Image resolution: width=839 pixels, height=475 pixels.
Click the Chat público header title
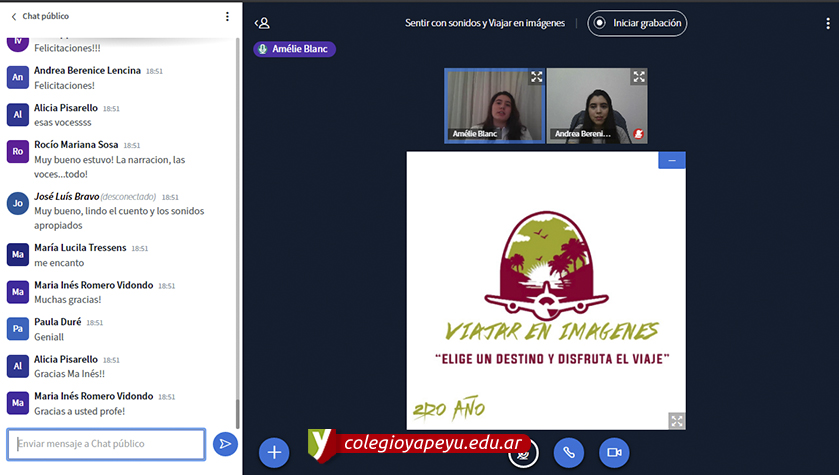[x=46, y=17]
